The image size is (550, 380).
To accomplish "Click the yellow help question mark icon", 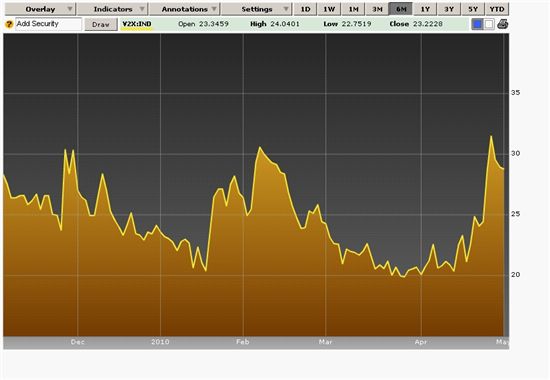I will point(9,24).
